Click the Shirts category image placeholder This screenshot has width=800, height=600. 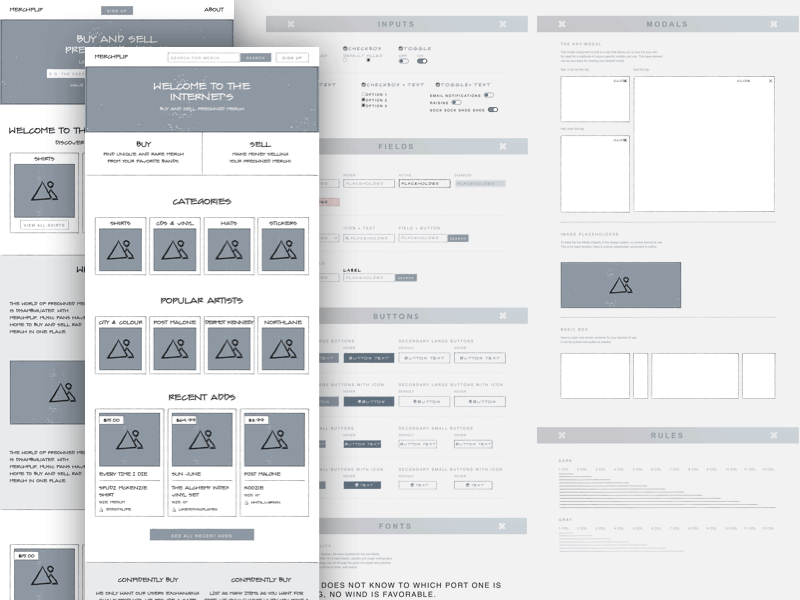pyautogui.click(x=120, y=250)
